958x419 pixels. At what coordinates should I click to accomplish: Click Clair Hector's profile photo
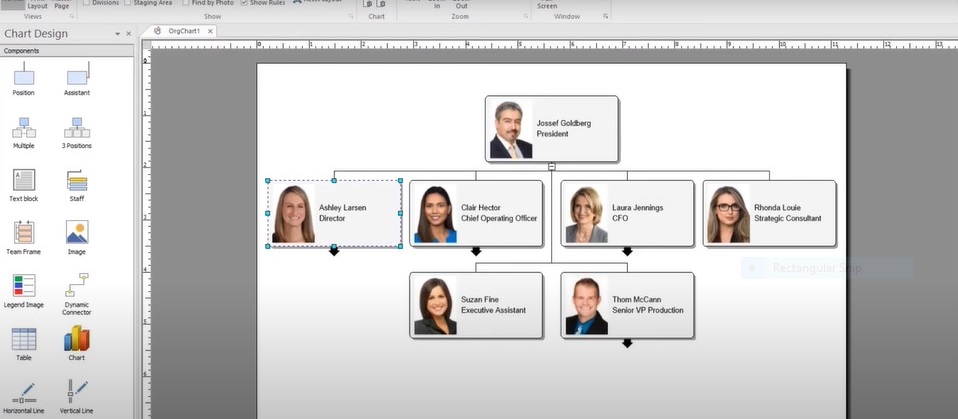(435, 214)
